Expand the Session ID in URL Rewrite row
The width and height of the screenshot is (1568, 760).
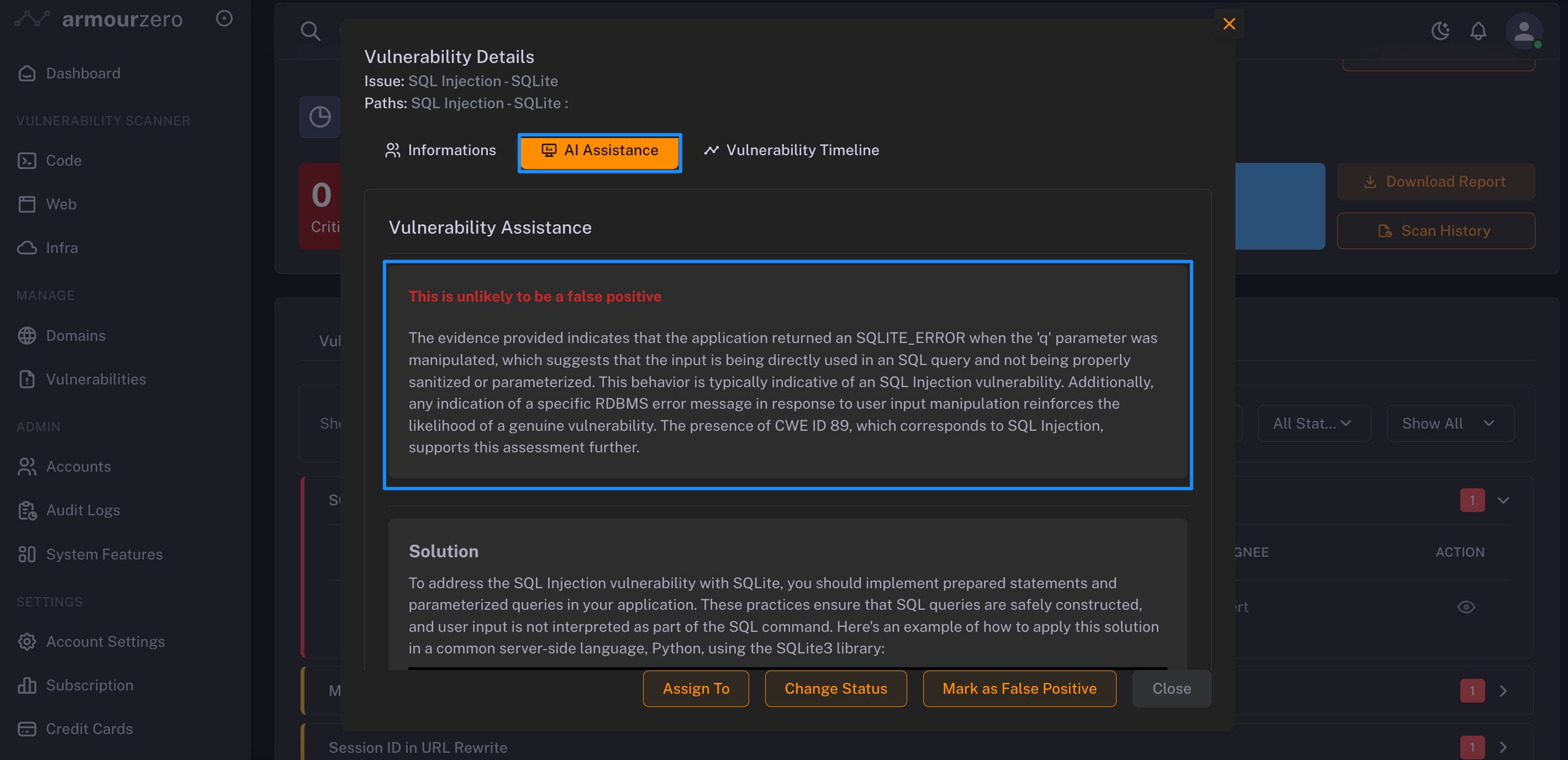click(1502, 747)
